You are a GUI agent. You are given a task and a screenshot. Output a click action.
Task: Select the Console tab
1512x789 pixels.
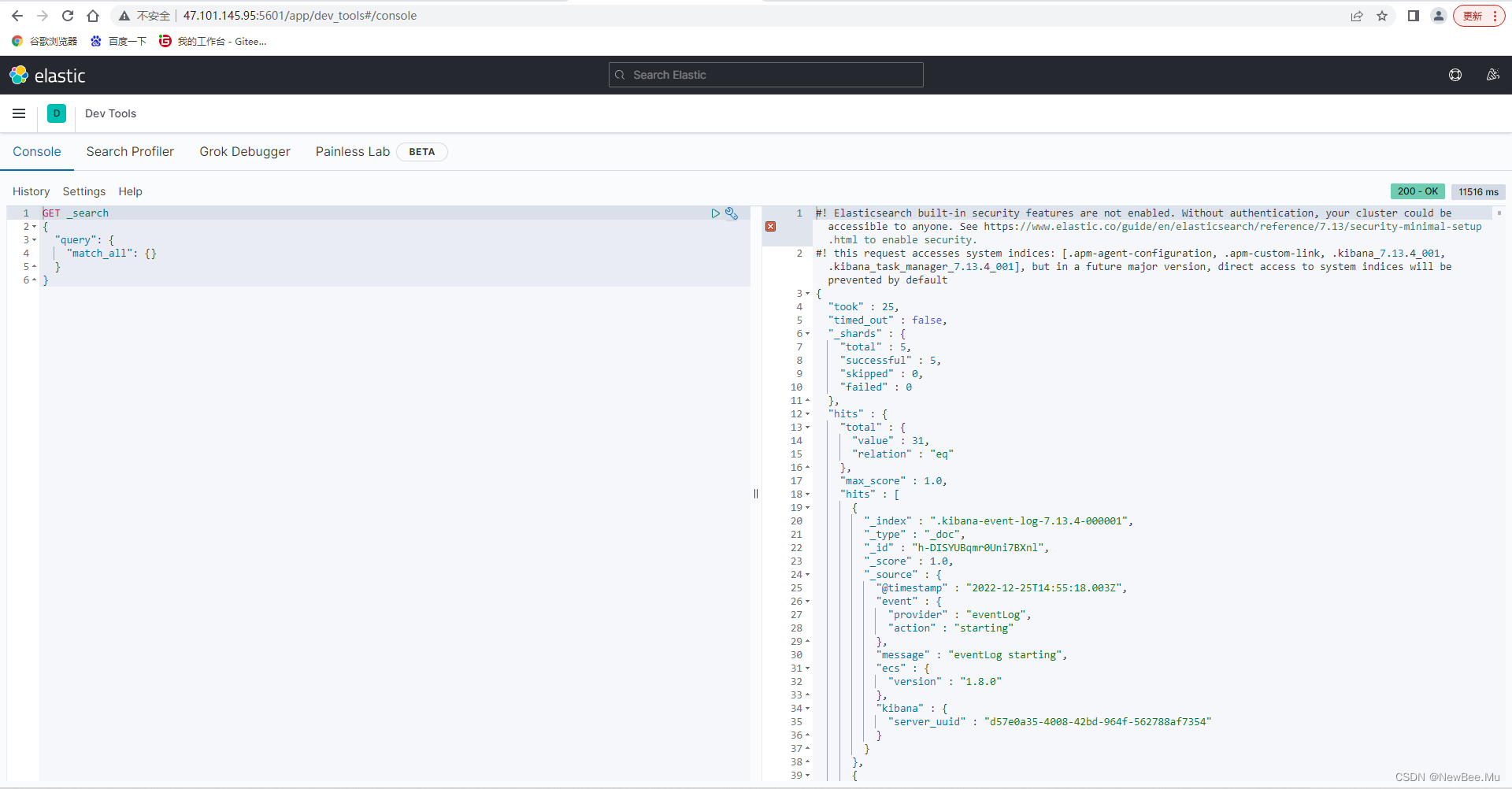coord(37,151)
